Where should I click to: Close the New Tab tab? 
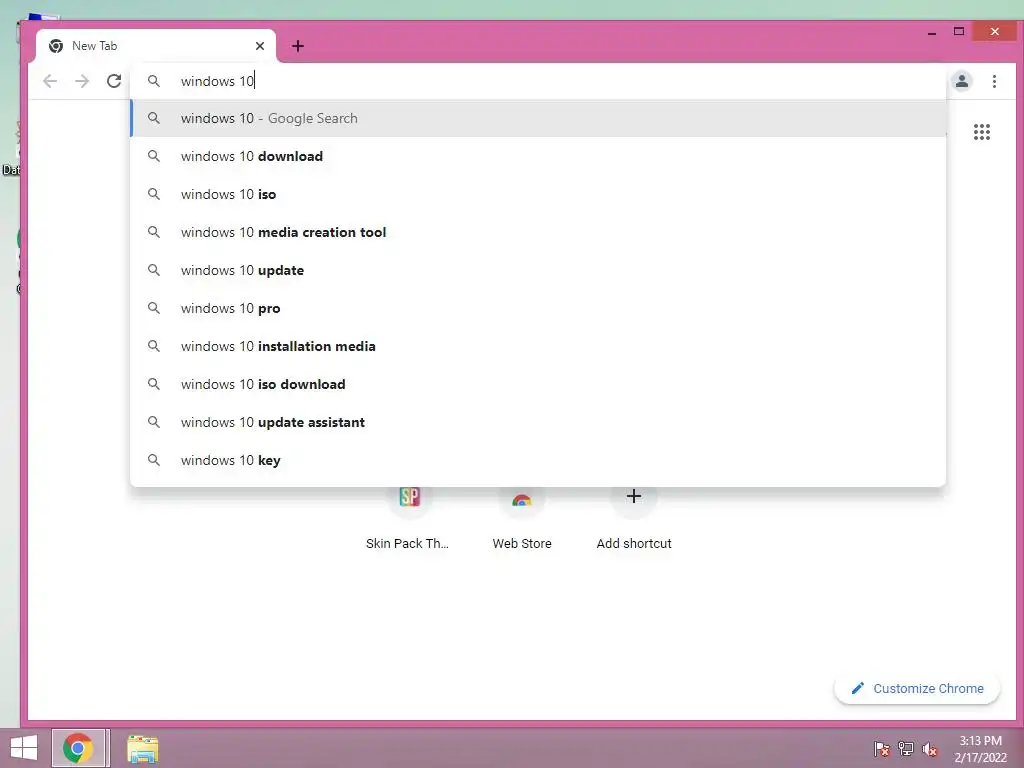pos(260,46)
